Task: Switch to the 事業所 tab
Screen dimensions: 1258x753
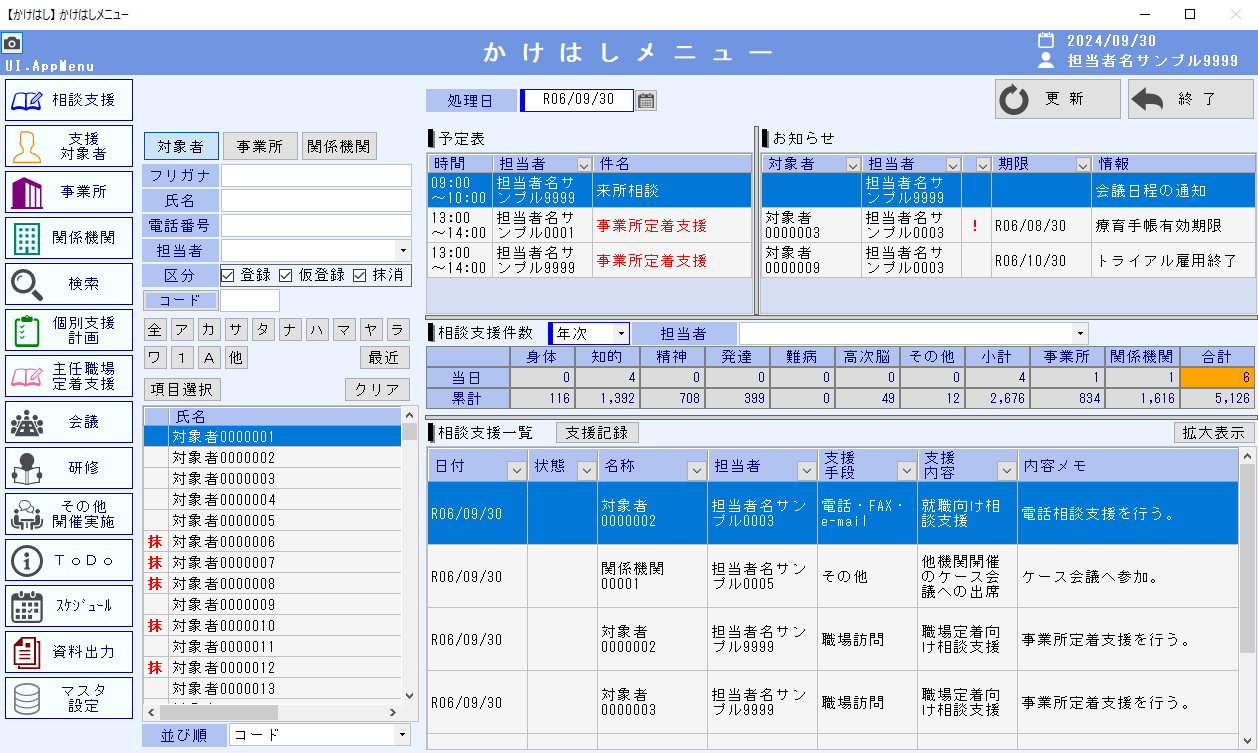Action: 260,146
